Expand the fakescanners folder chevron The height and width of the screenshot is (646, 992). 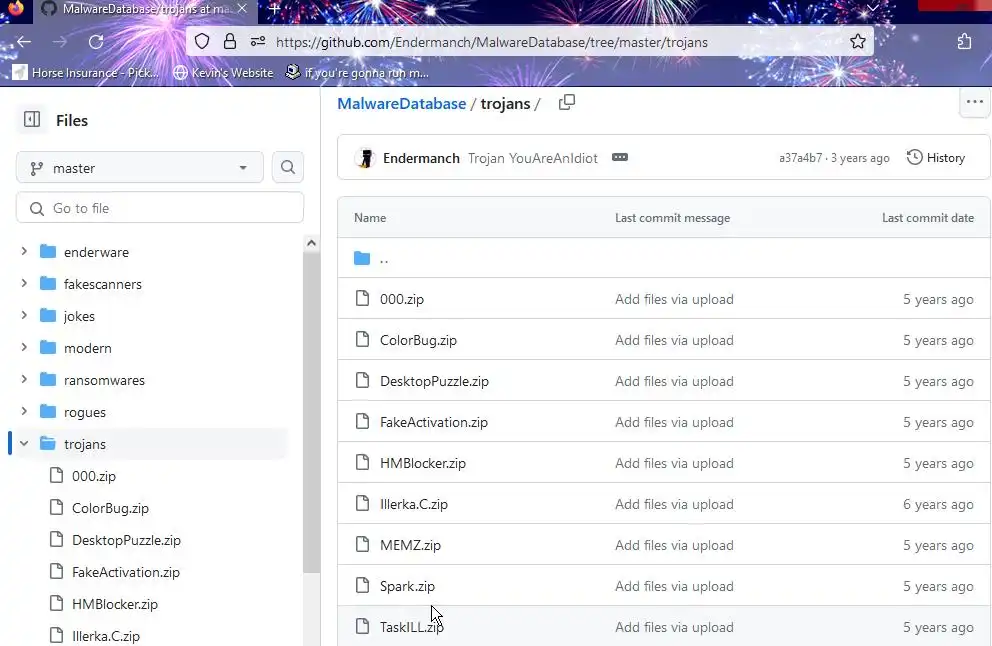tap(24, 283)
